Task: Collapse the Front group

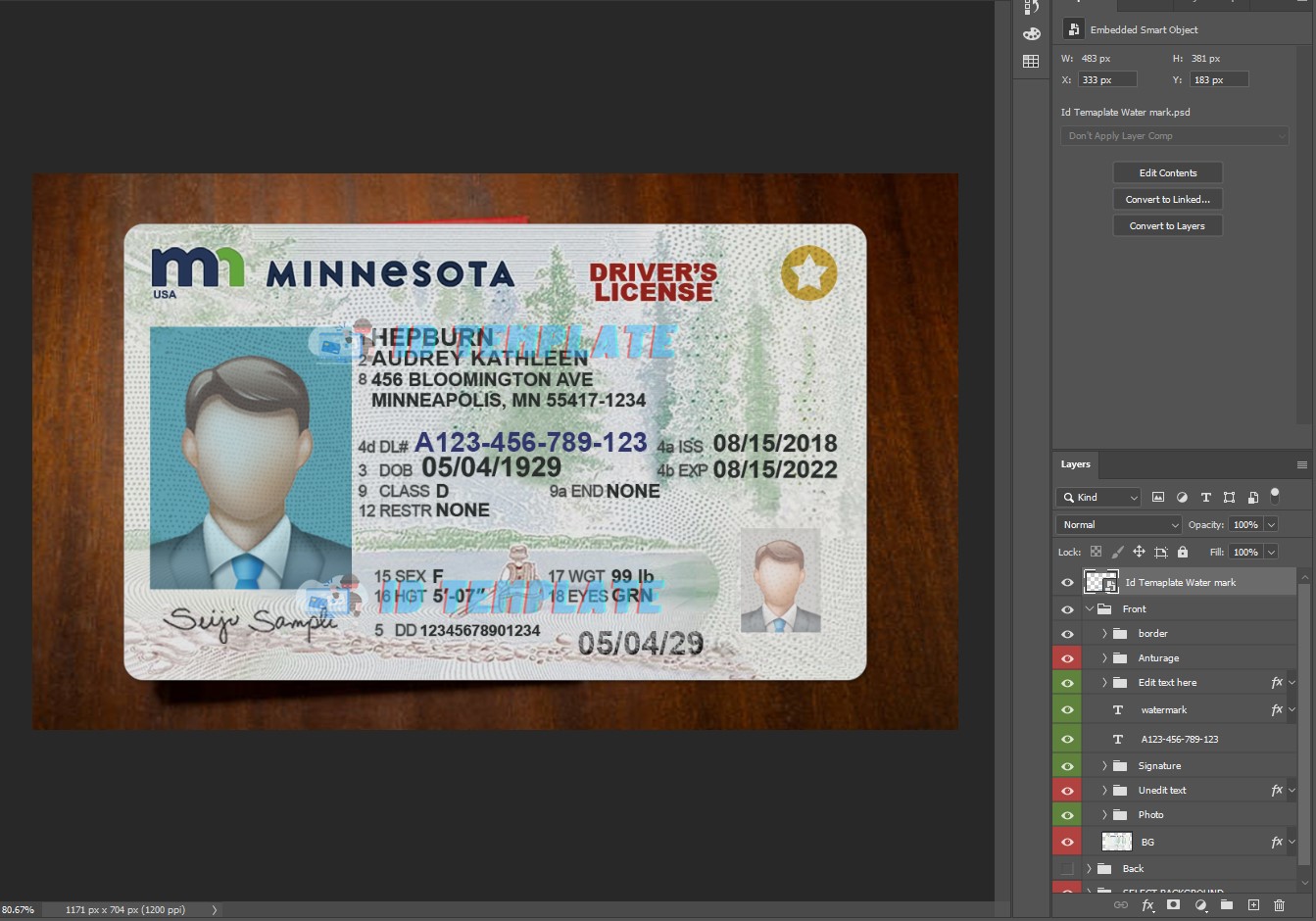Action: tap(1090, 608)
